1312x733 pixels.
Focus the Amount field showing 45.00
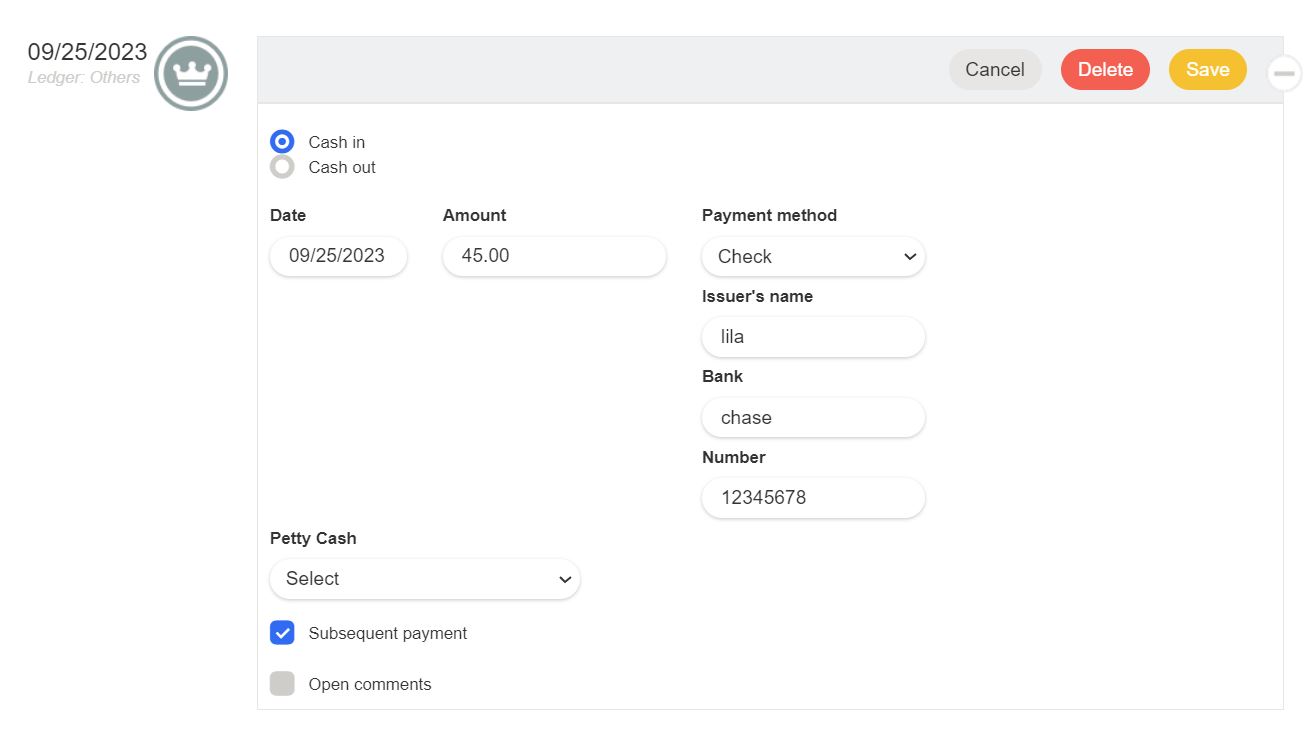pos(554,256)
